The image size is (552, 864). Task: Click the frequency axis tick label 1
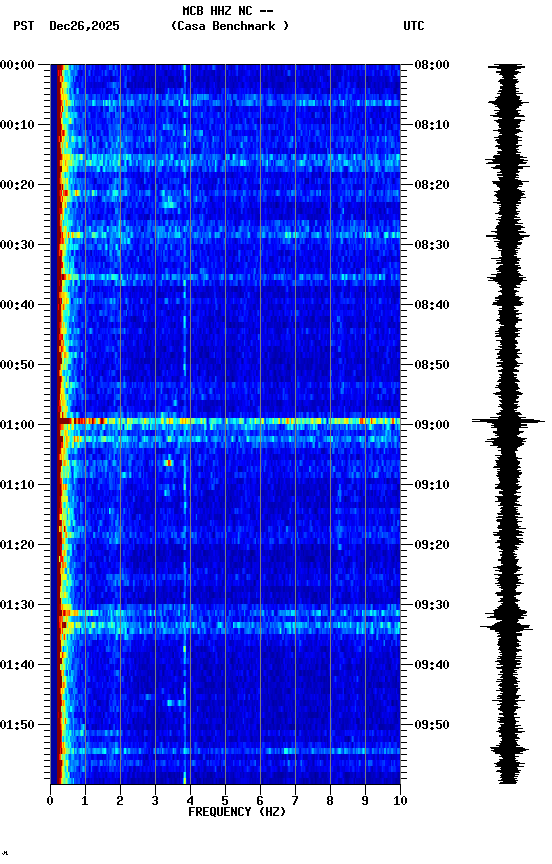[85, 801]
